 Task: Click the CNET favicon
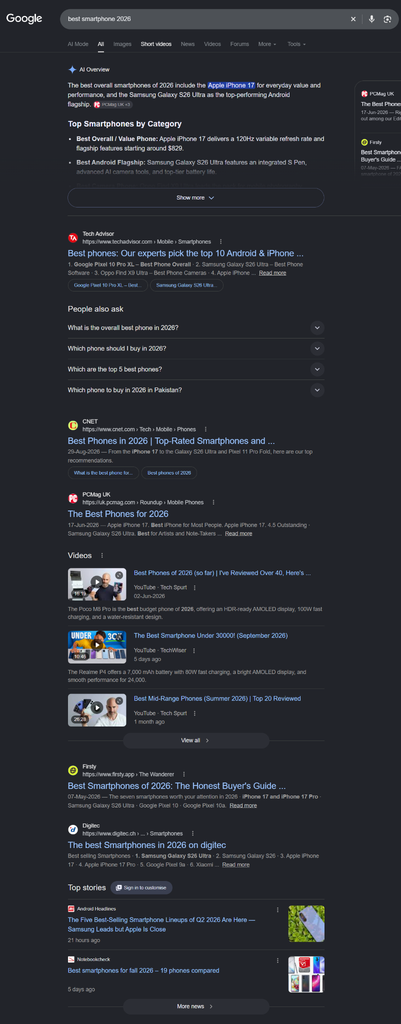pos(73,426)
